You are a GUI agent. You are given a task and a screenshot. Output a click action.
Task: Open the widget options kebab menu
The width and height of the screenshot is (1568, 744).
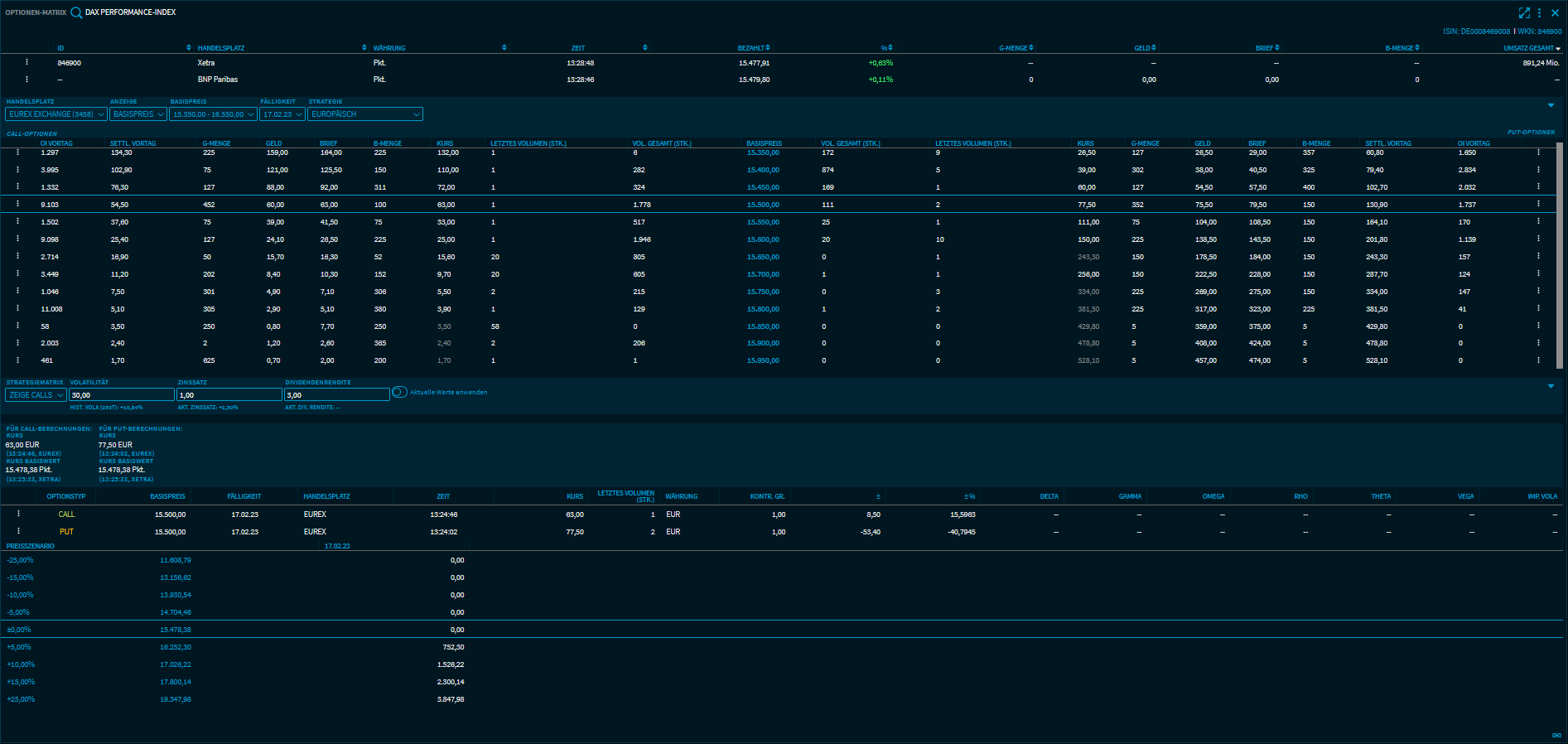point(1540,12)
